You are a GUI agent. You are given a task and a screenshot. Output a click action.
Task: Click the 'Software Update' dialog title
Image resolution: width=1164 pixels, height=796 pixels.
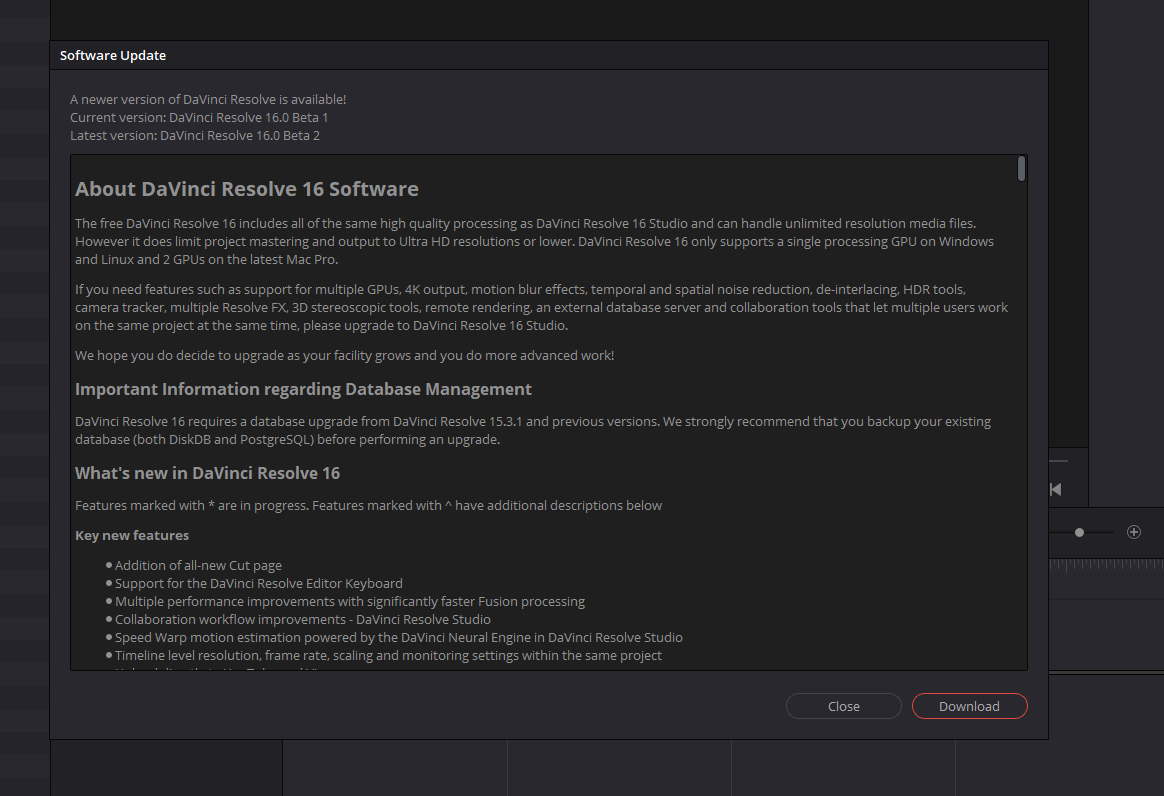pyautogui.click(x=113, y=56)
